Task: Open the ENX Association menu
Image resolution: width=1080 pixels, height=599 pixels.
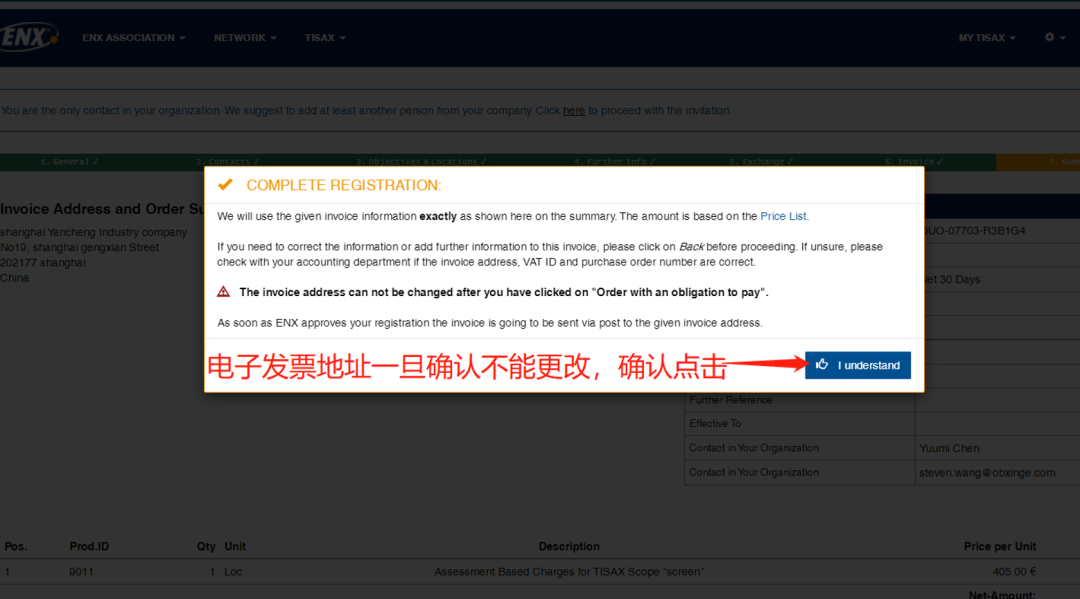Action: click(x=134, y=38)
